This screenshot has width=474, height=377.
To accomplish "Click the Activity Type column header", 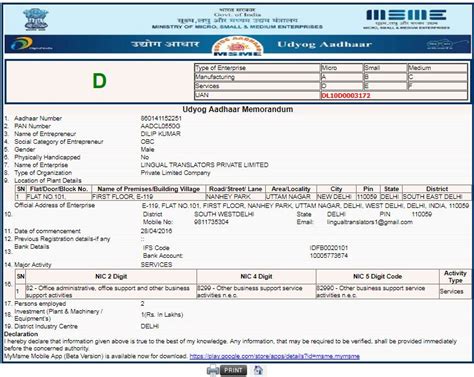I will 455,277.
